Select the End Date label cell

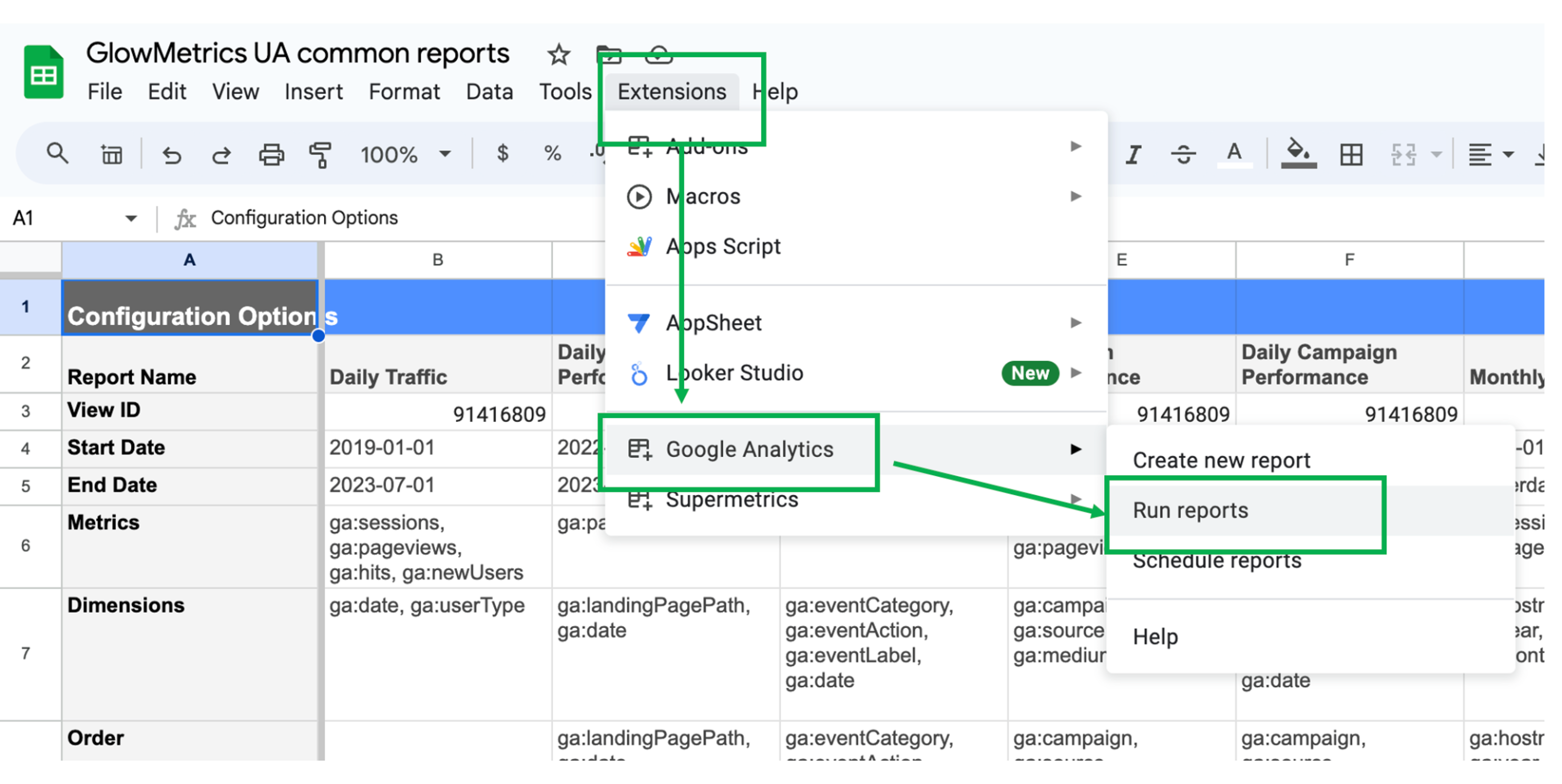(x=190, y=486)
